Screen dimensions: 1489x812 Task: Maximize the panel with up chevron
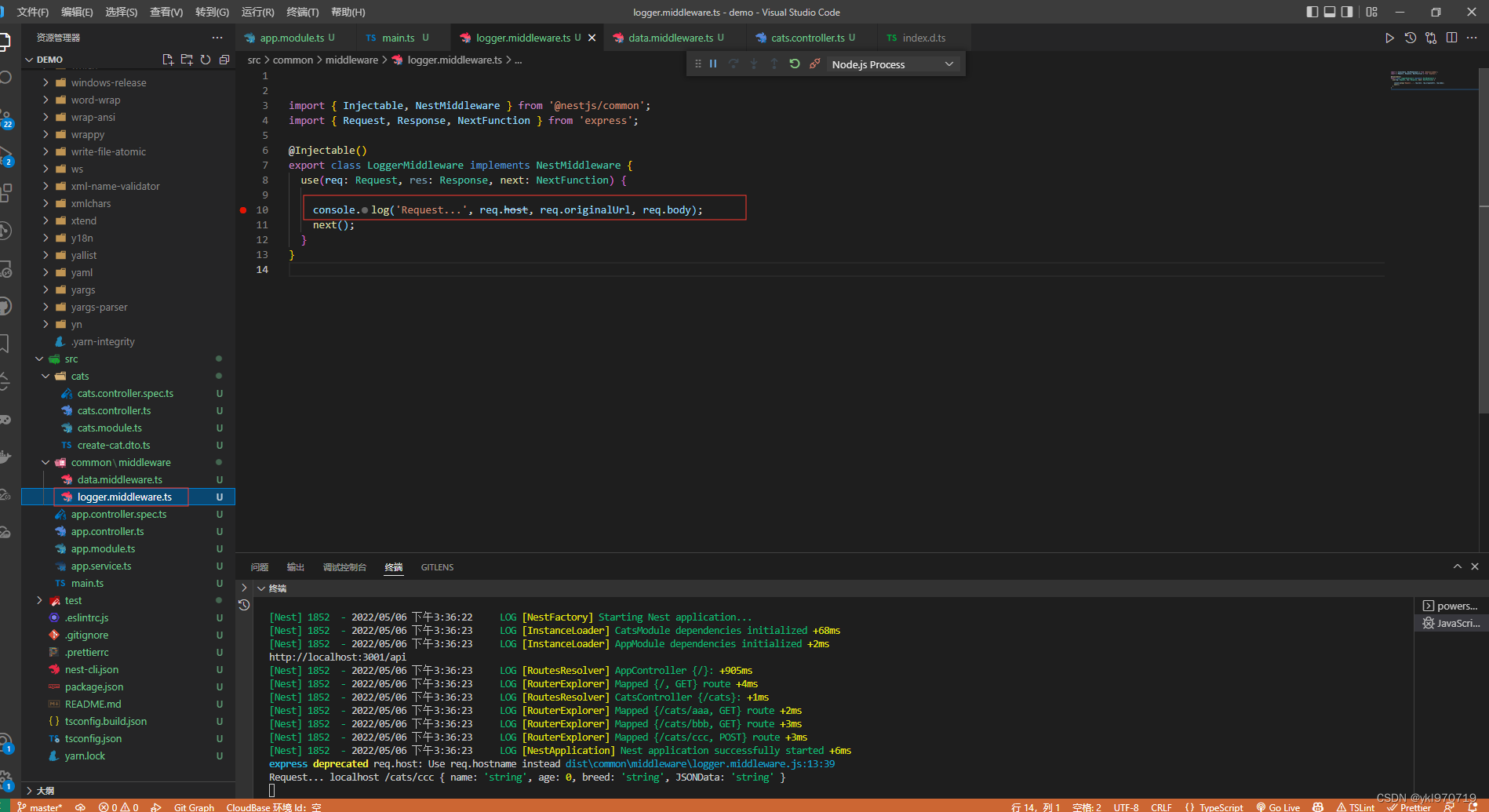1458,566
